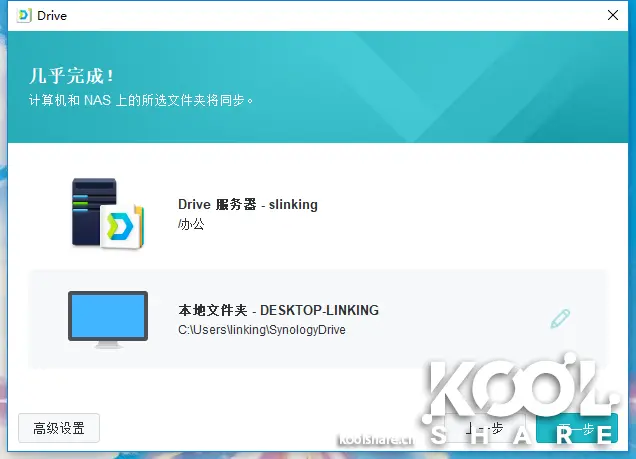The image size is (636, 459).
Task: Continue with the 下一步 button
Action: [577, 428]
